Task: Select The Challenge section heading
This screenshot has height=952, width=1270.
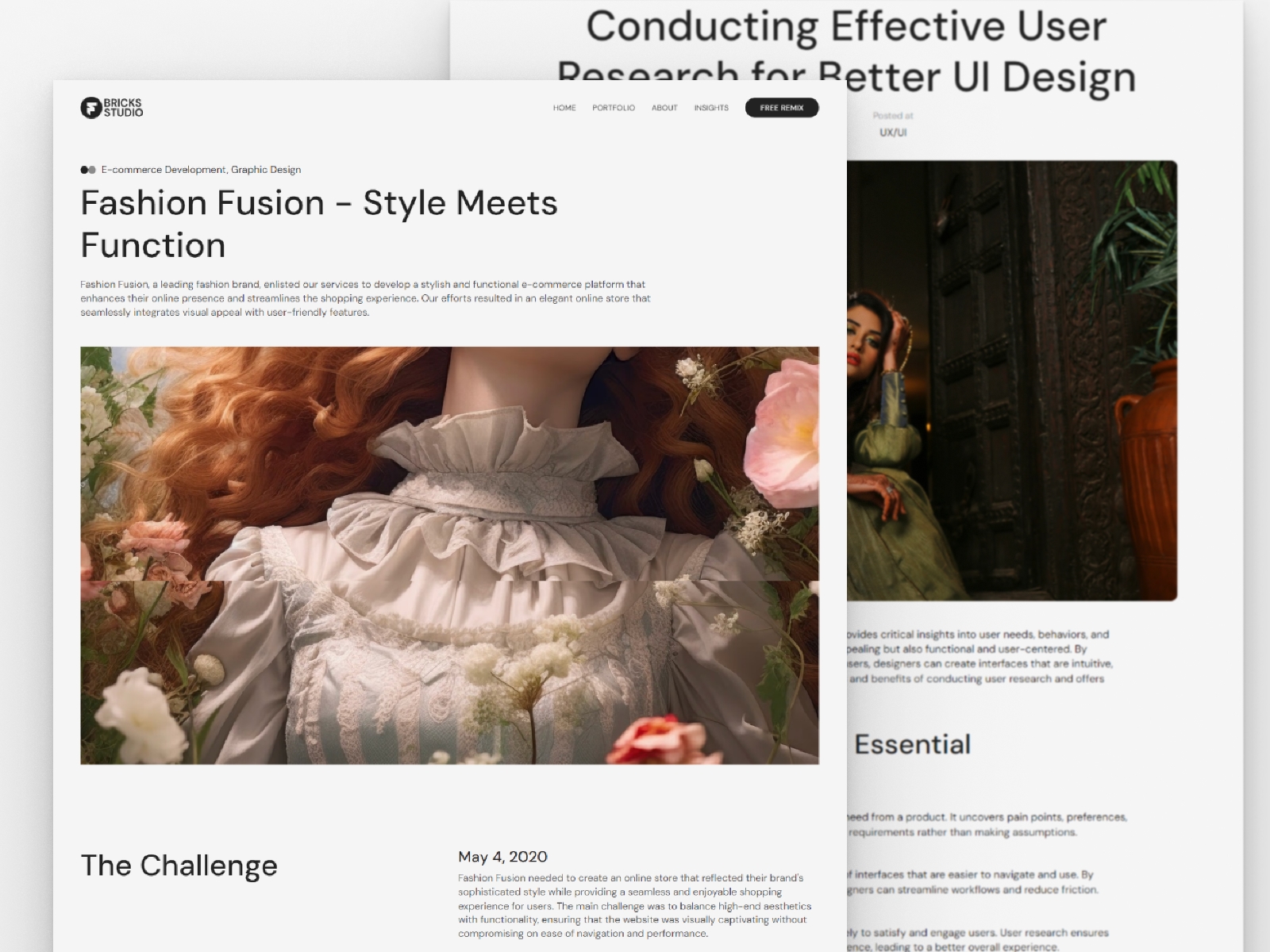Action: [181, 866]
